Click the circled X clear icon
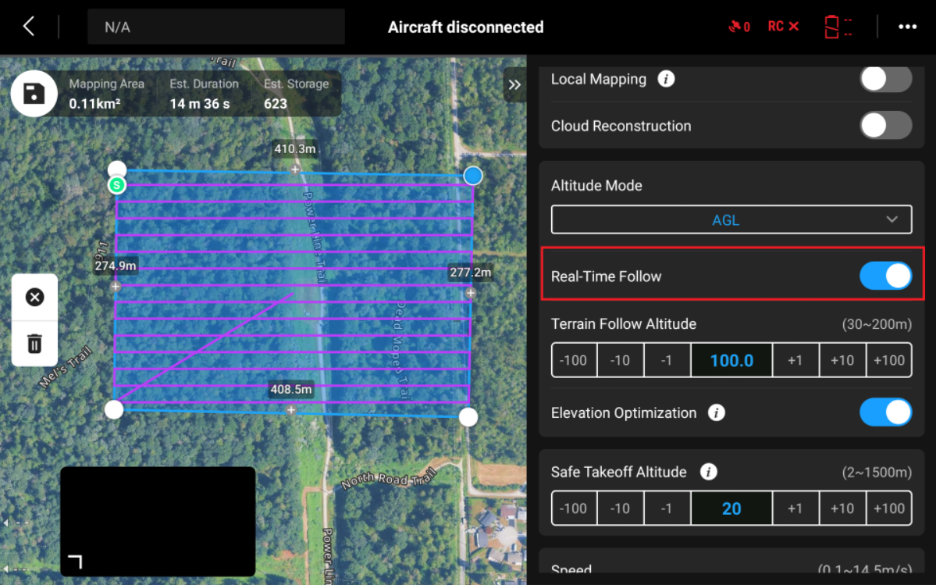 [x=34, y=297]
